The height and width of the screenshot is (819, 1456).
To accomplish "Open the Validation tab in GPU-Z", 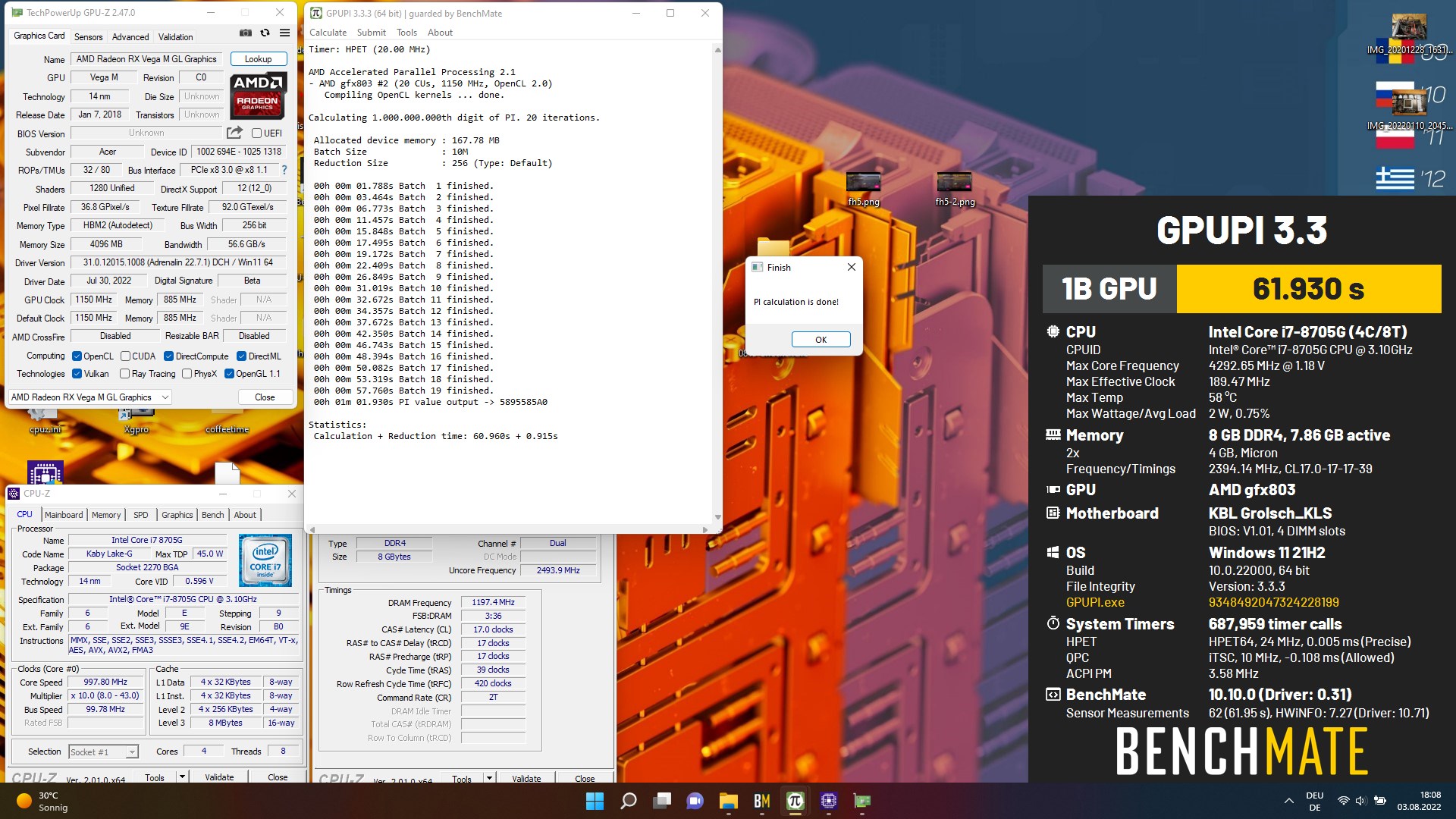I will [175, 37].
